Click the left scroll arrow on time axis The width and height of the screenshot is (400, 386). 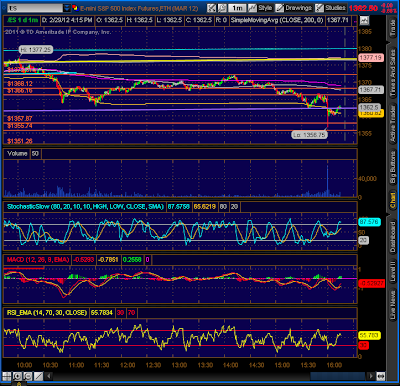point(49,376)
